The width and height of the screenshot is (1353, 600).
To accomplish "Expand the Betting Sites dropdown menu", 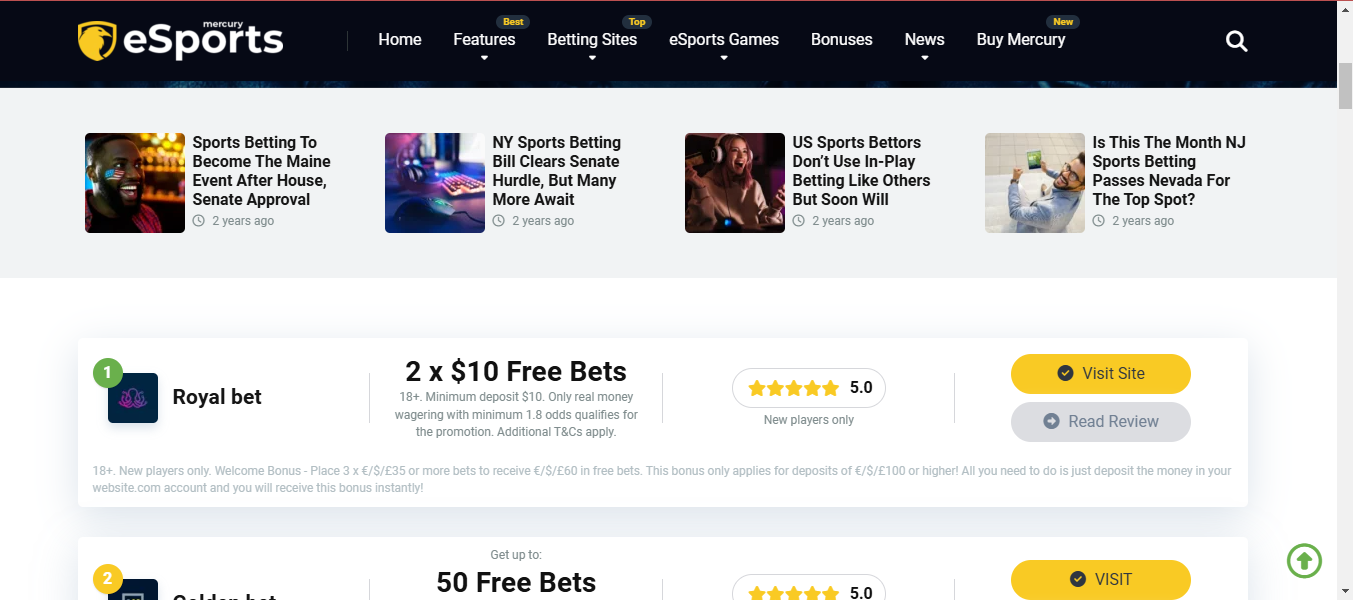I will (x=592, y=40).
